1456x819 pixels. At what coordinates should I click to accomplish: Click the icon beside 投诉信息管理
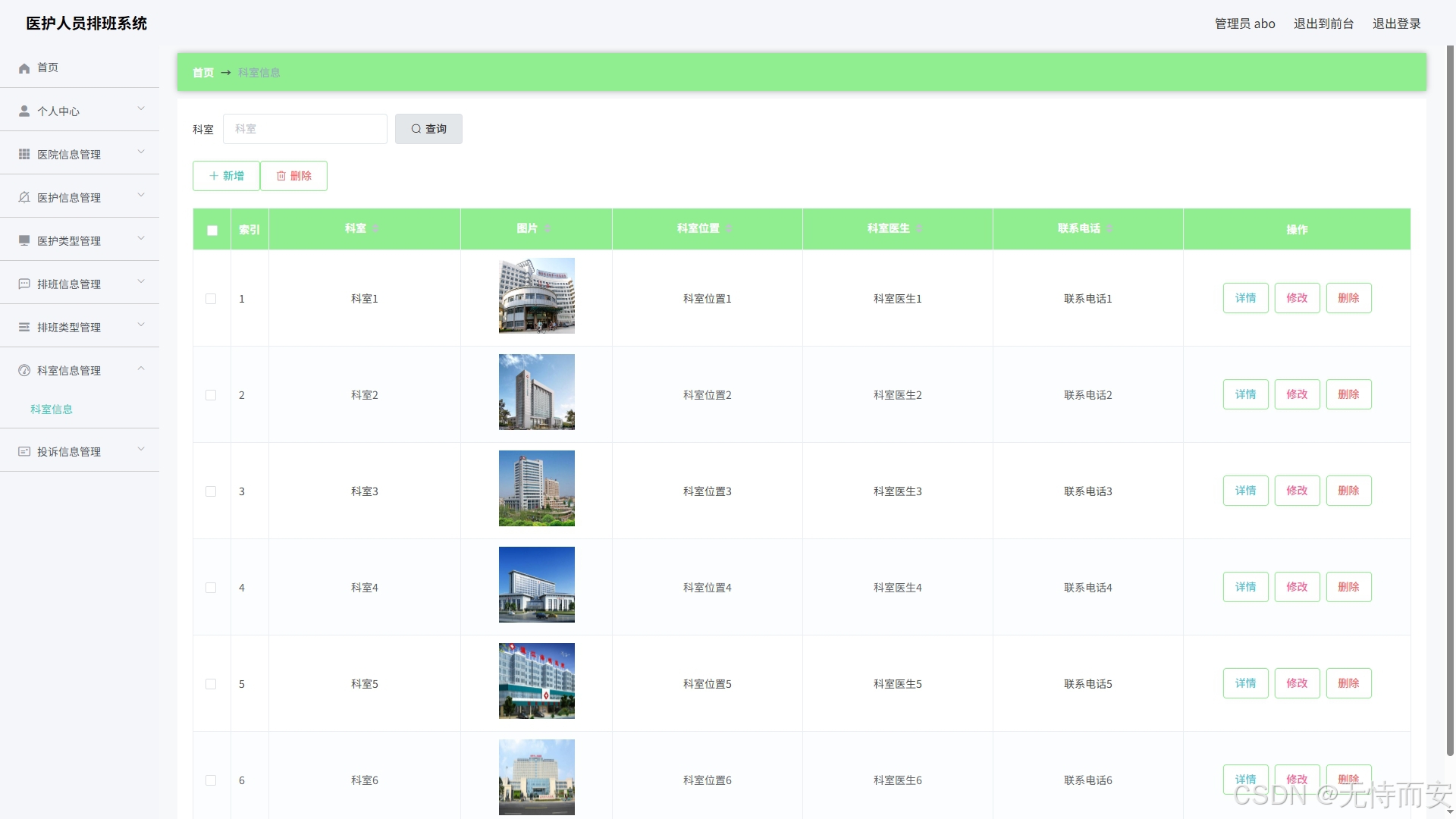(x=24, y=452)
